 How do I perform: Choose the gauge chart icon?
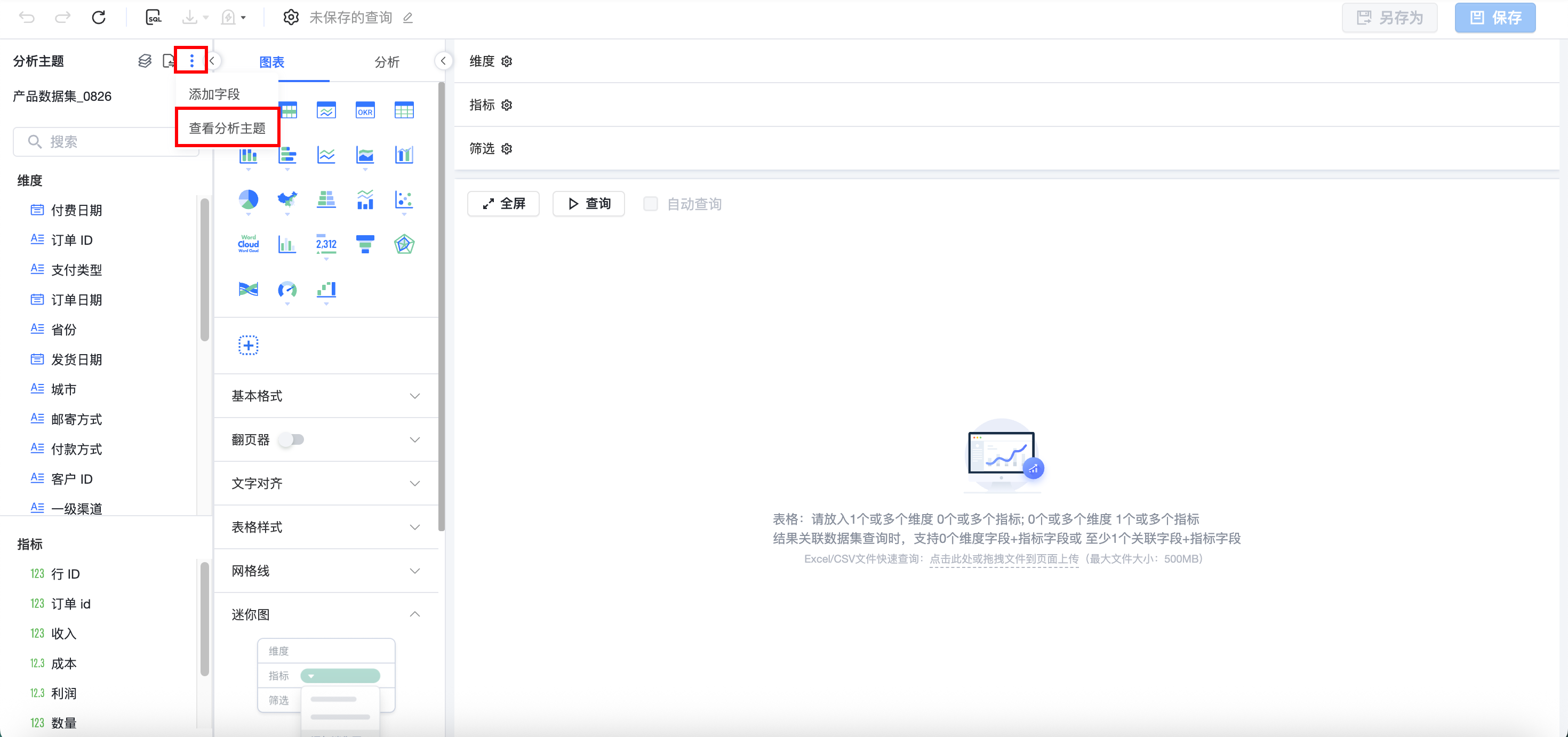[287, 290]
